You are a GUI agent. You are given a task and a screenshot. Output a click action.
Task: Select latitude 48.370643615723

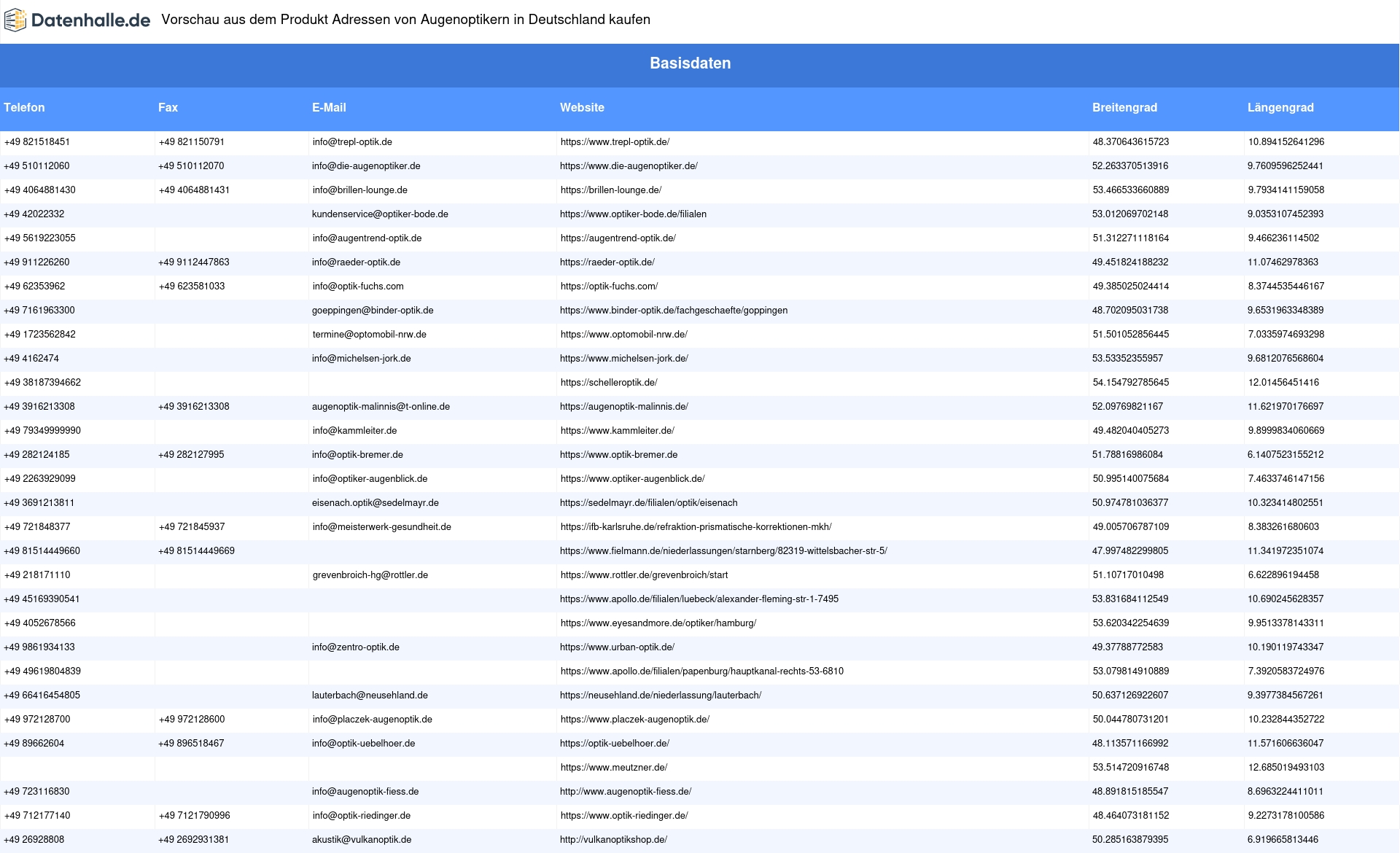tap(1131, 142)
